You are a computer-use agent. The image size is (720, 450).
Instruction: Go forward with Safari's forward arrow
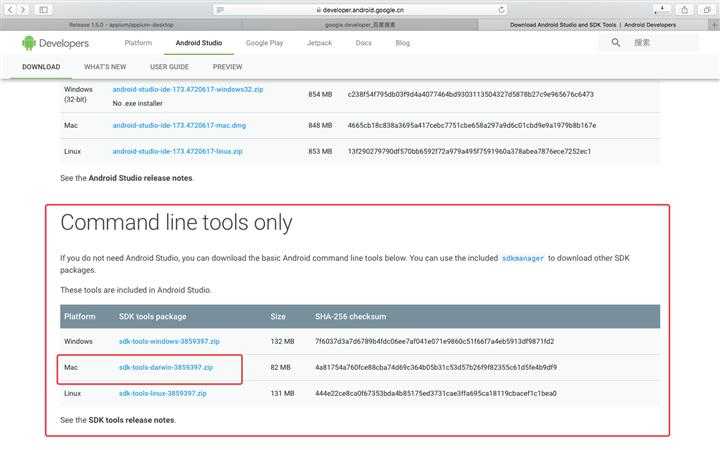(22, 10)
